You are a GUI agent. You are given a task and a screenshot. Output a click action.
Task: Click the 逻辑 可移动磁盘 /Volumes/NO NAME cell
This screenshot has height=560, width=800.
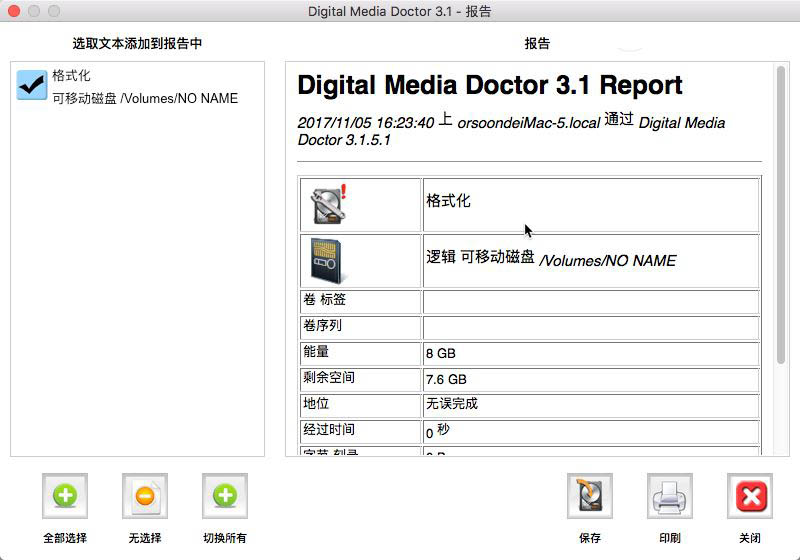coord(591,261)
